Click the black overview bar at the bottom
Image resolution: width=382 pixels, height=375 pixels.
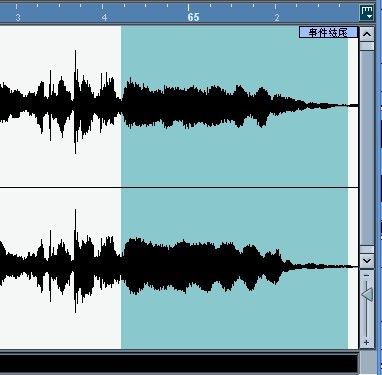point(179,363)
